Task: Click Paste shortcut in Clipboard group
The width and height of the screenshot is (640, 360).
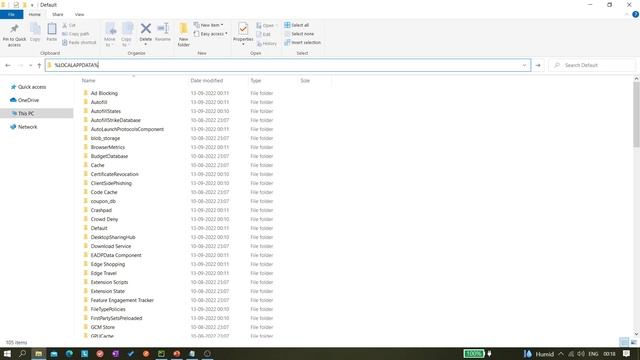Action: 79,42
